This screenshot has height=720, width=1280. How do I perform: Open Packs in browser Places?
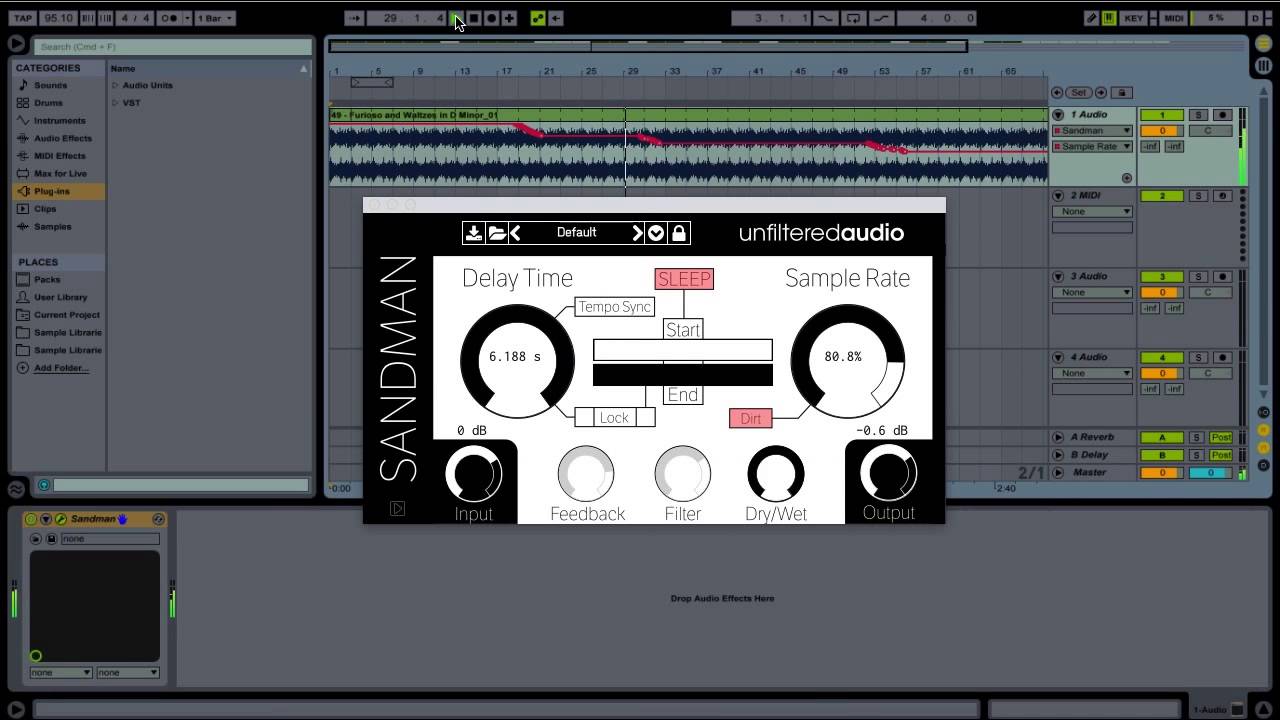pyautogui.click(x=47, y=280)
